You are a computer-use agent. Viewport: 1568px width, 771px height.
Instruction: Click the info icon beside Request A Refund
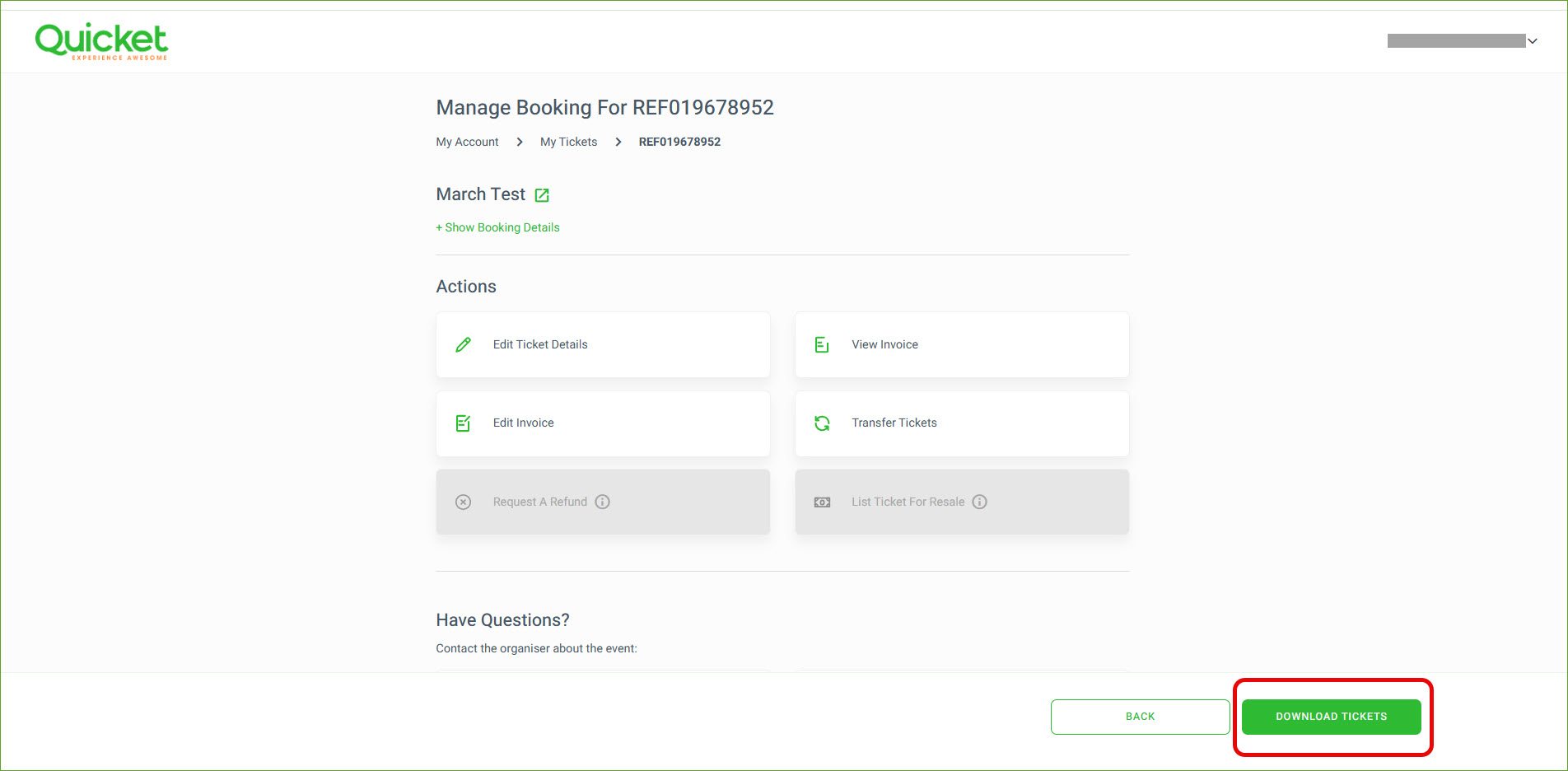tap(603, 502)
